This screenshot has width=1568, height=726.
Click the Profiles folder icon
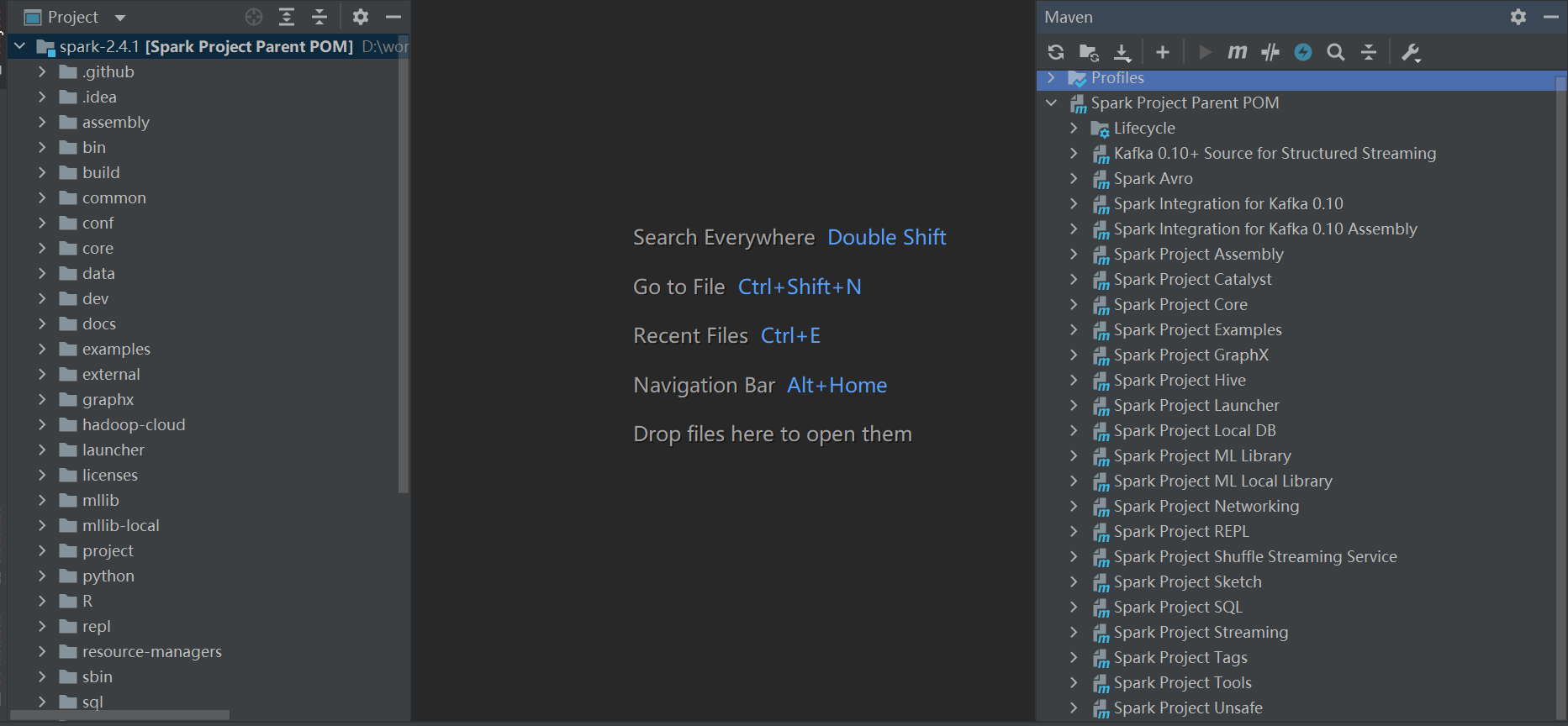pos(1077,78)
